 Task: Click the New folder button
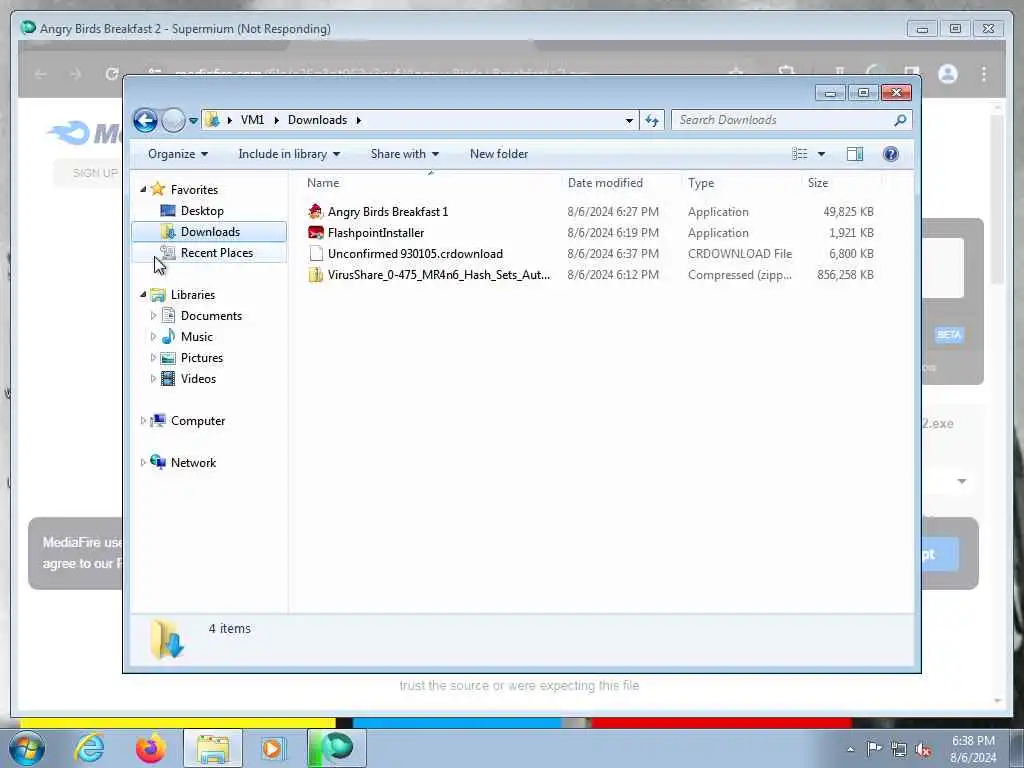(x=499, y=154)
